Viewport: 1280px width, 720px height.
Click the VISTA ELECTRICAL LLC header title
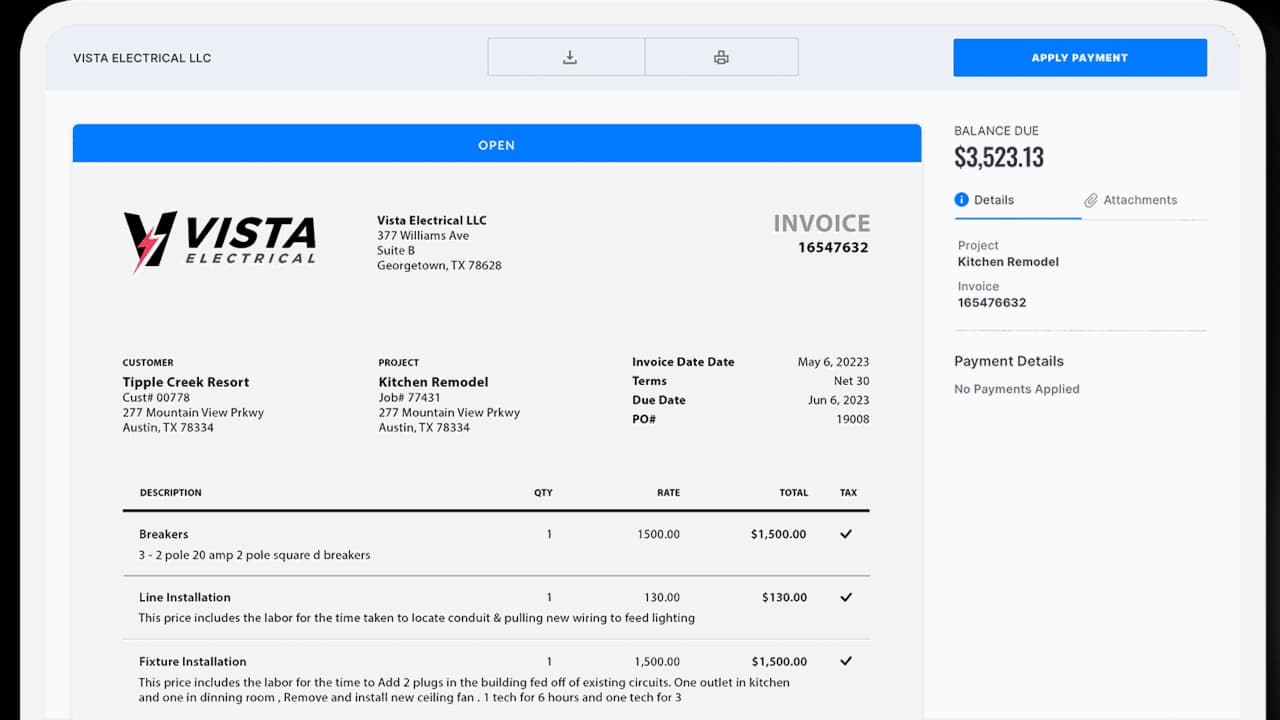142,58
